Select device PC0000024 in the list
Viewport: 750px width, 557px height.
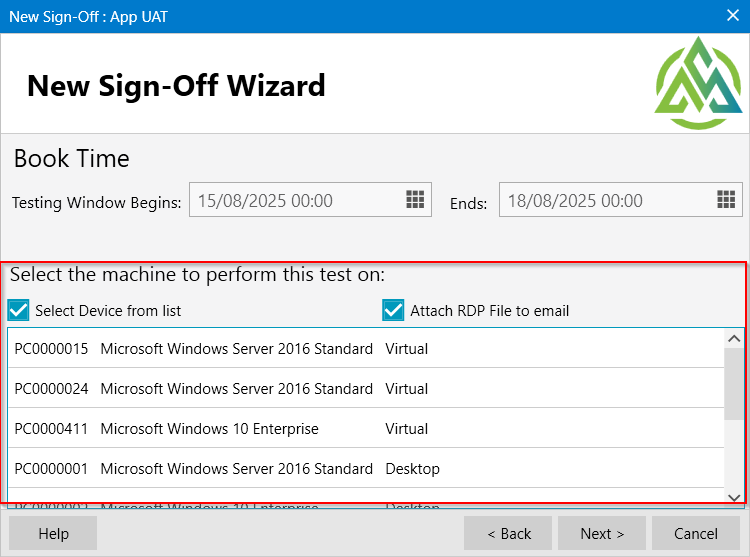point(366,388)
